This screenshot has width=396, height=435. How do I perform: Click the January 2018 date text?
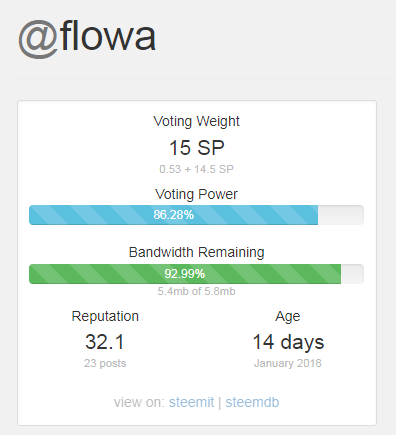[x=288, y=363]
